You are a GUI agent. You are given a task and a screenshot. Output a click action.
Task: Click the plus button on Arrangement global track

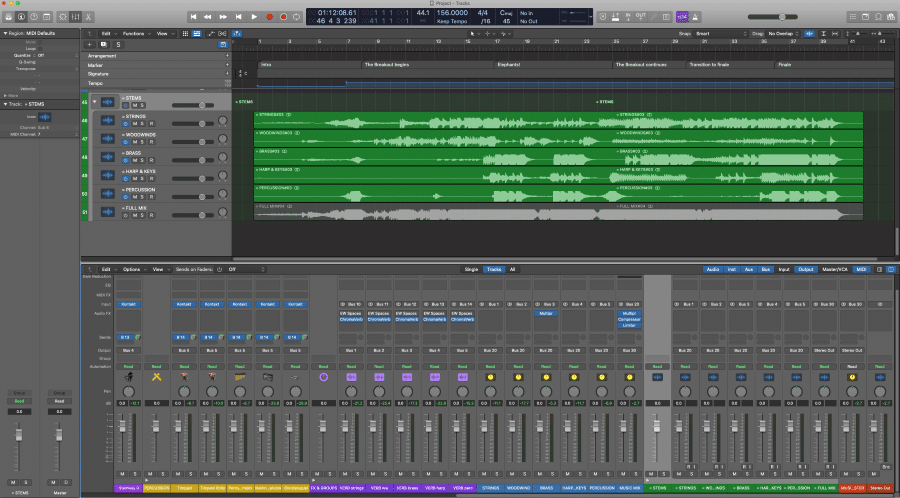tap(228, 56)
